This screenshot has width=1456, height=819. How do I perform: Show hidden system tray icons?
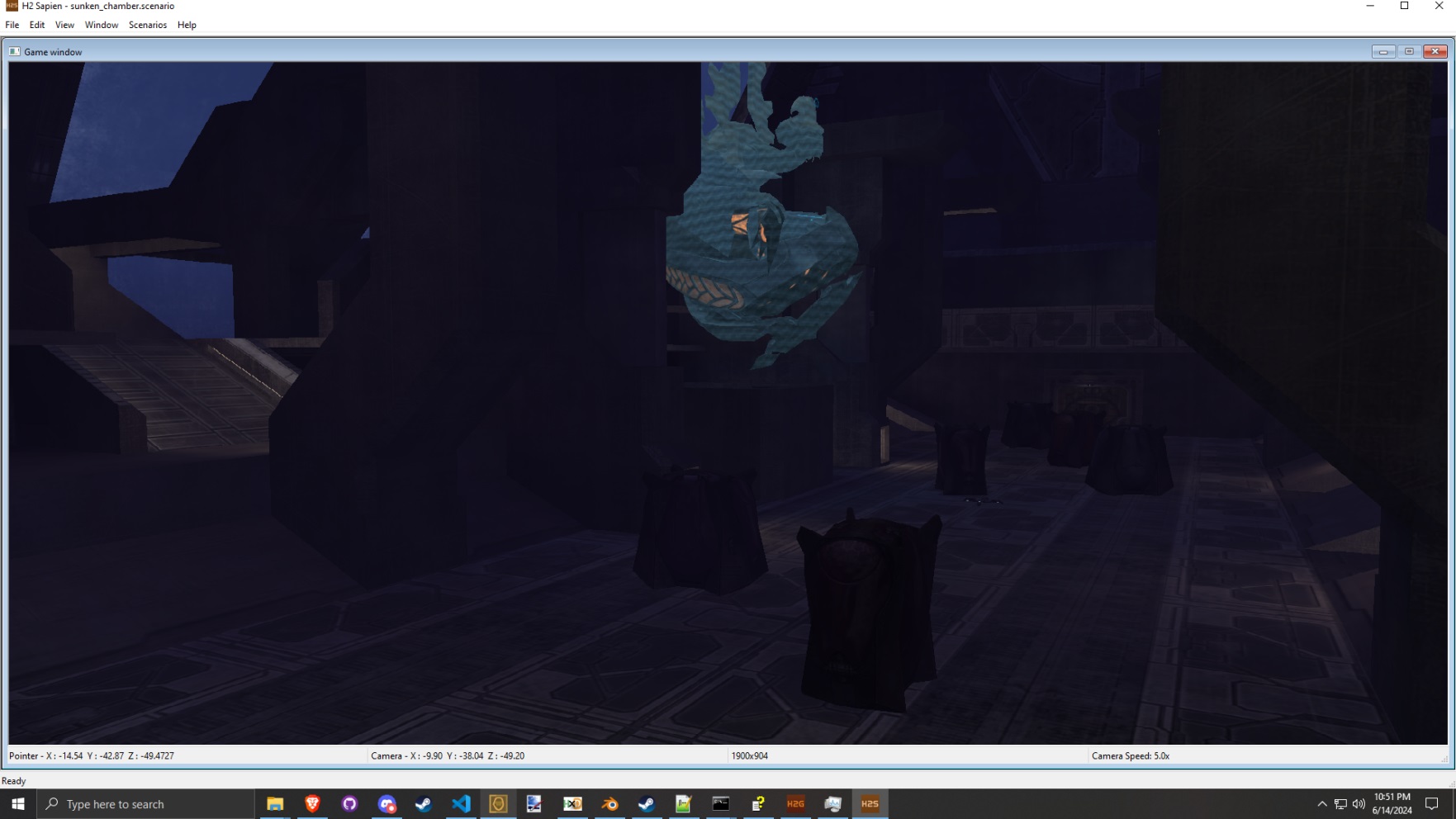[1321, 803]
